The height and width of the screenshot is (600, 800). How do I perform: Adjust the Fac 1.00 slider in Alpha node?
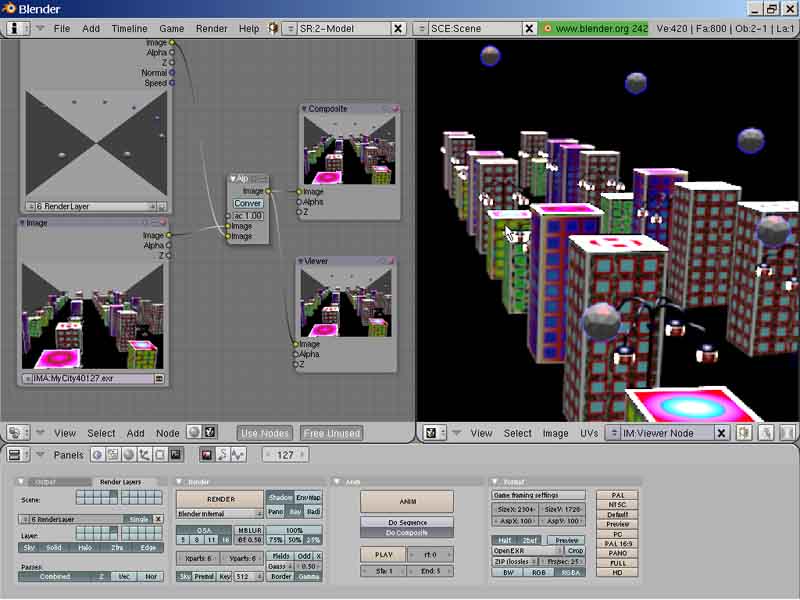click(248, 216)
